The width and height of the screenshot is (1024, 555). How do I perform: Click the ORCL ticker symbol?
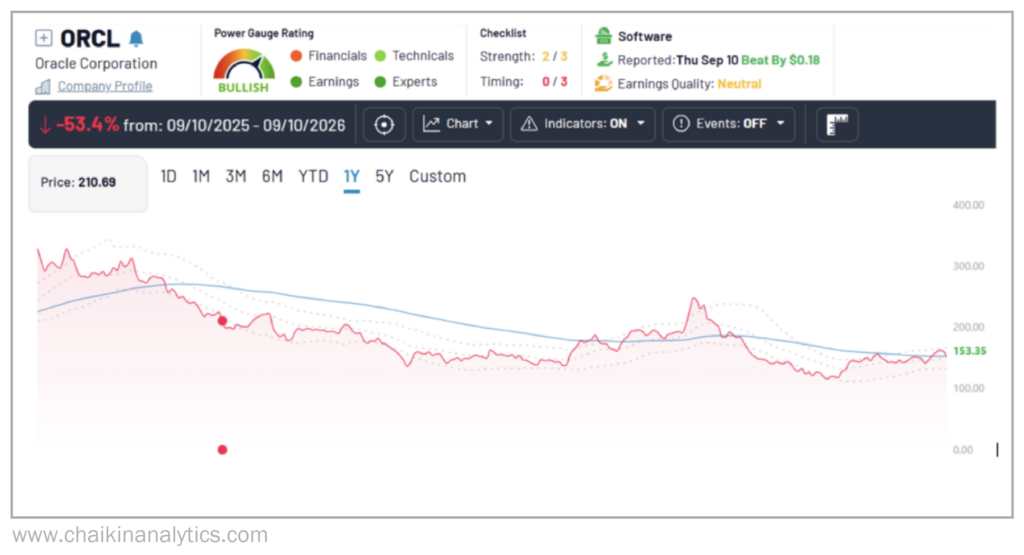90,39
